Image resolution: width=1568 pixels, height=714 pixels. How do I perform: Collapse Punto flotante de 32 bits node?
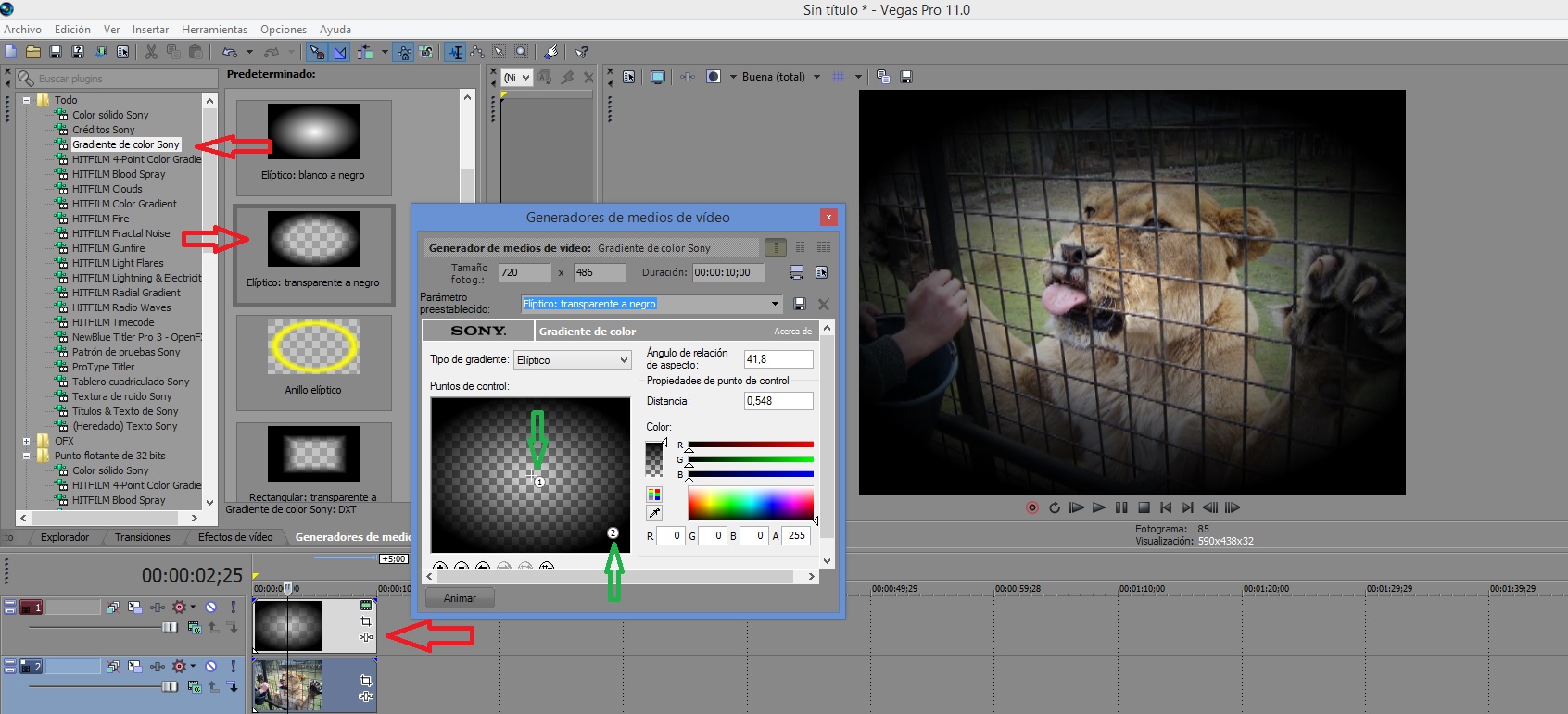[x=26, y=456]
